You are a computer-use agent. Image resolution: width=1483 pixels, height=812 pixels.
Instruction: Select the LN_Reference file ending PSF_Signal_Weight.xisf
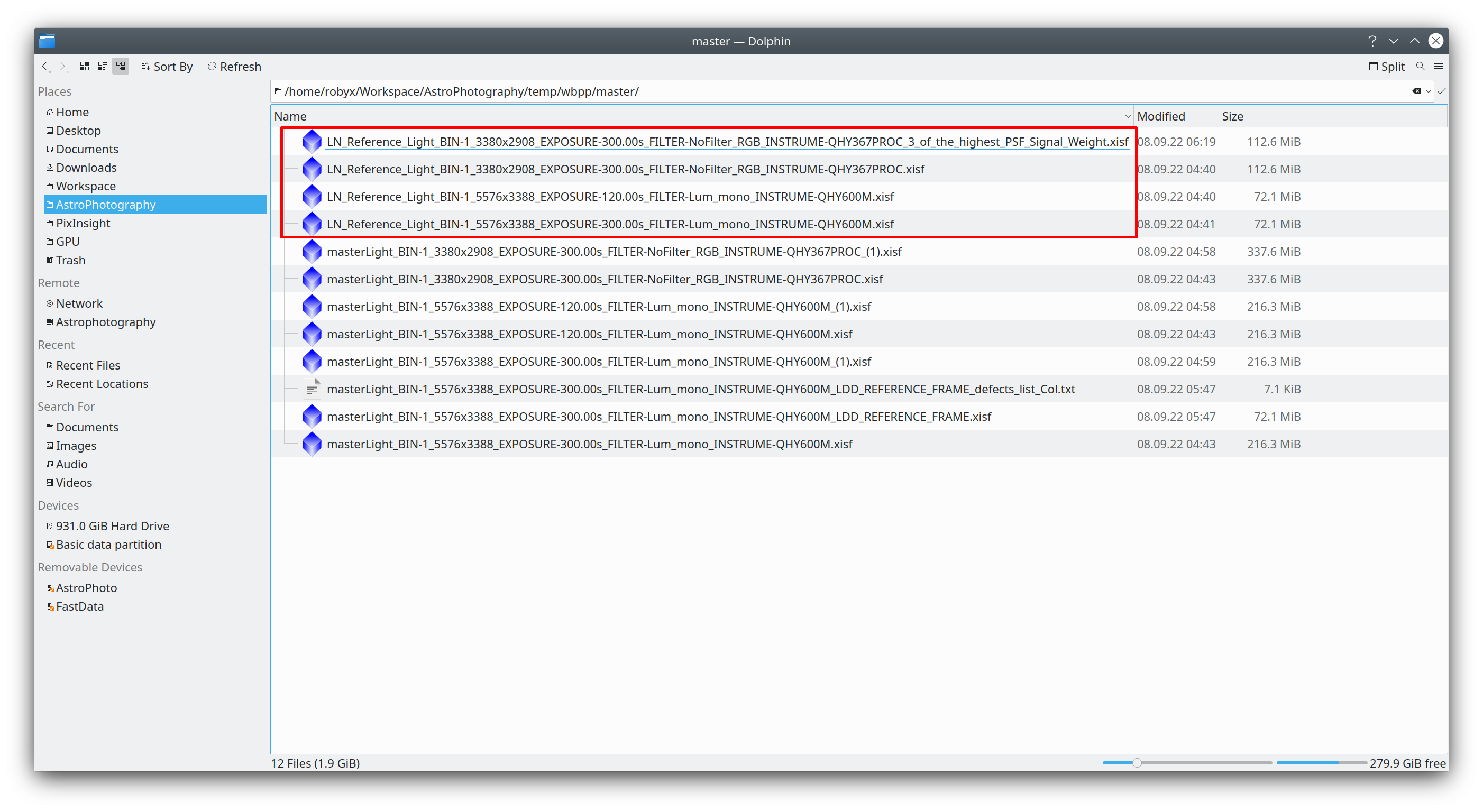(x=727, y=142)
